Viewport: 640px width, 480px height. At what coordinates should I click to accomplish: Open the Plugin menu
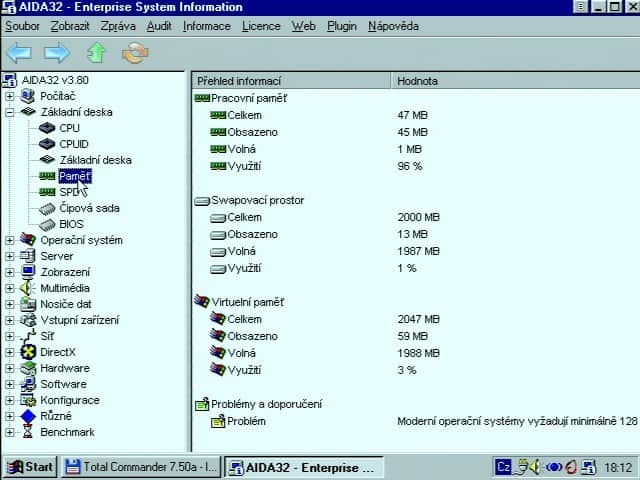tap(342, 27)
